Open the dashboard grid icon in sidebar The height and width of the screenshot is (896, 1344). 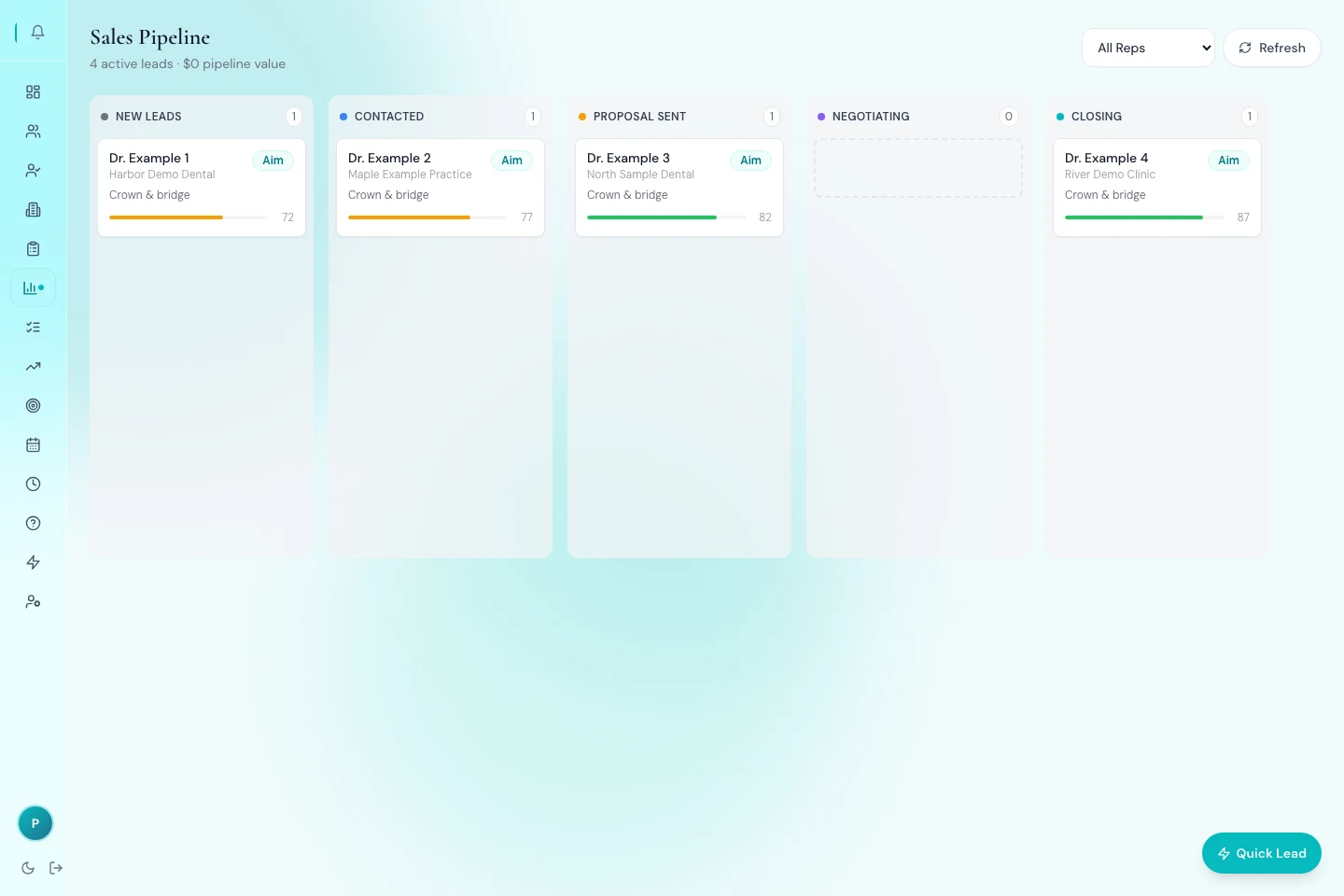tap(34, 91)
